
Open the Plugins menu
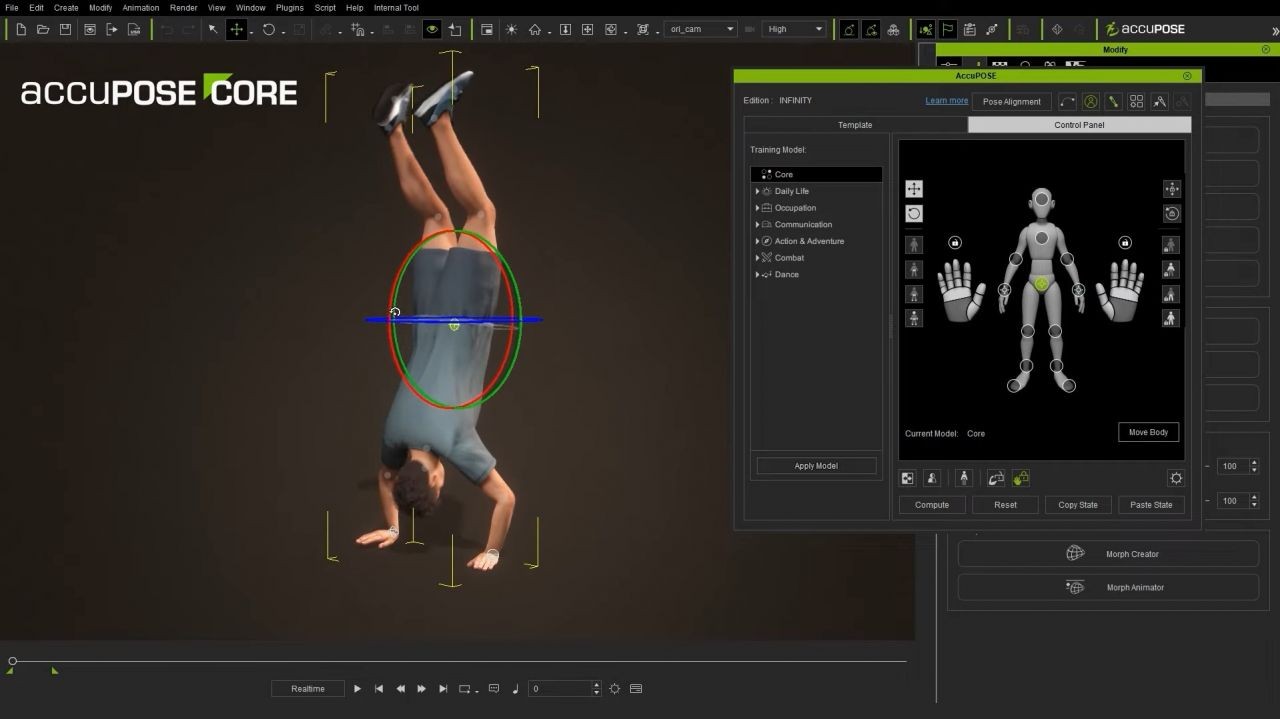[289, 8]
